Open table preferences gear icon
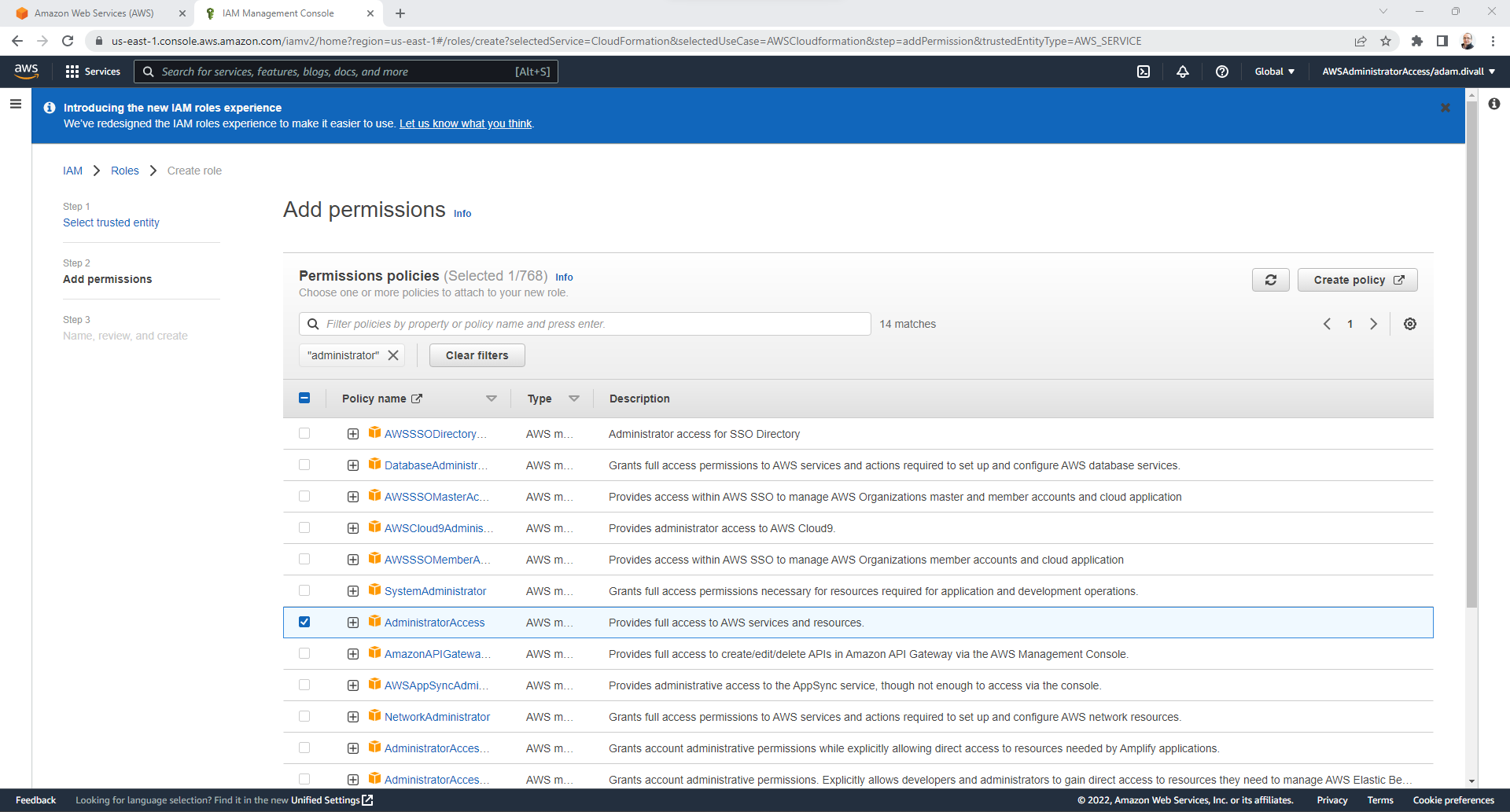Image resolution: width=1510 pixels, height=812 pixels. [1410, 324]
